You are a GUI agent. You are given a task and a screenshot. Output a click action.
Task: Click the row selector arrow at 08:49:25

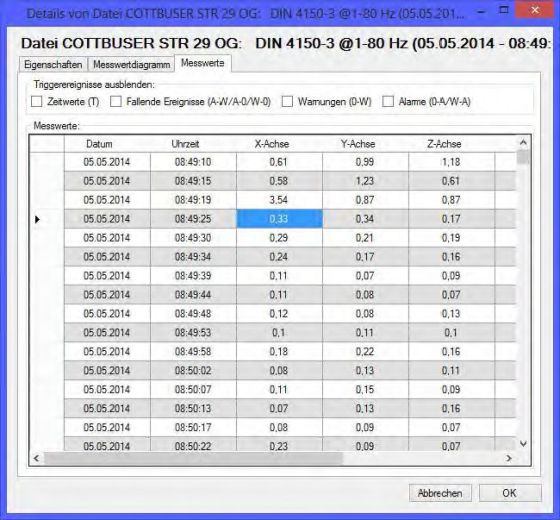click(38, 219)
